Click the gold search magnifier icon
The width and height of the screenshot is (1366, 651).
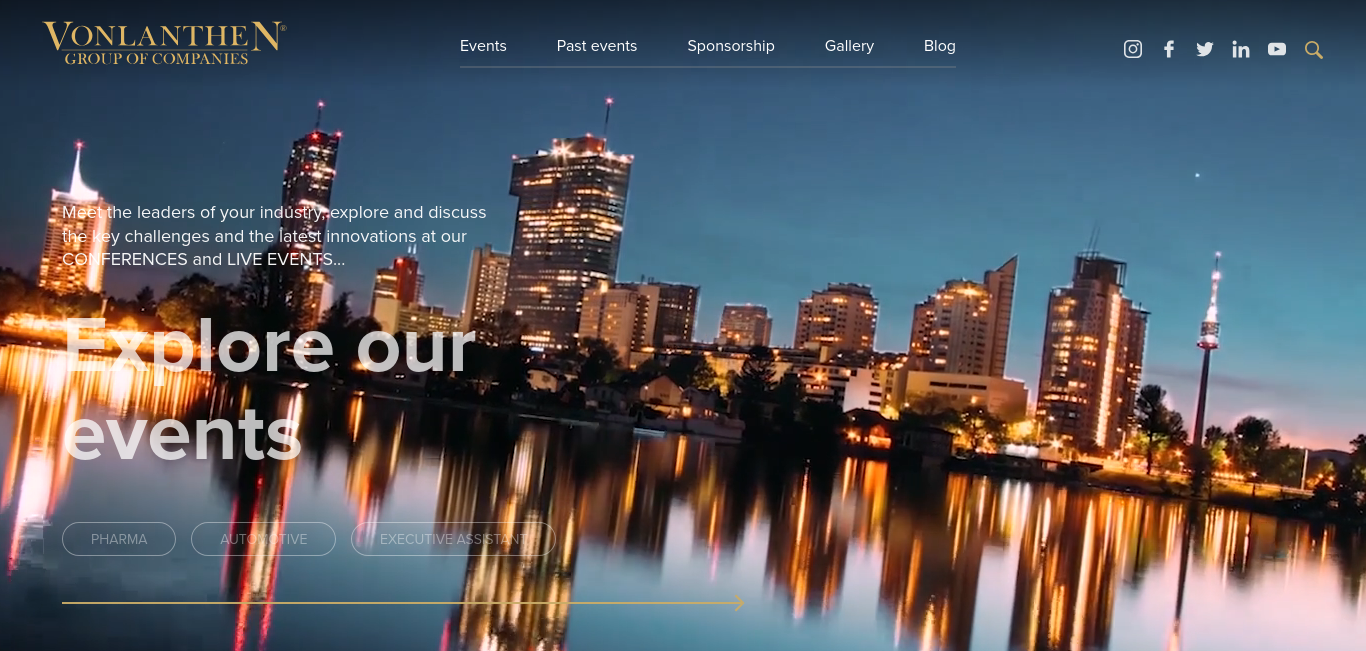click(x=1314, y=50)
